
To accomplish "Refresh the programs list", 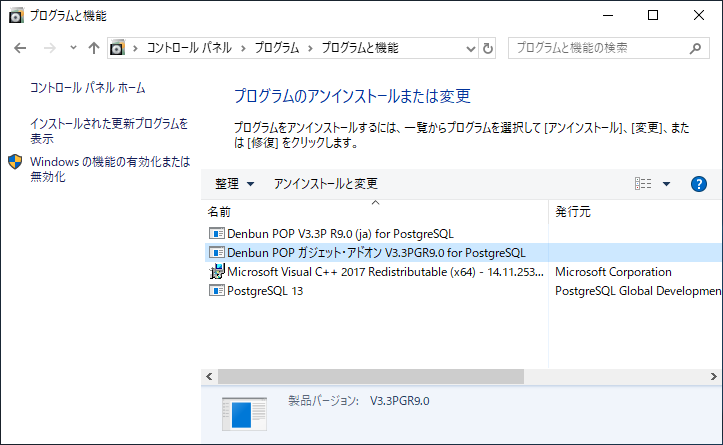I will tap(487, 48).
